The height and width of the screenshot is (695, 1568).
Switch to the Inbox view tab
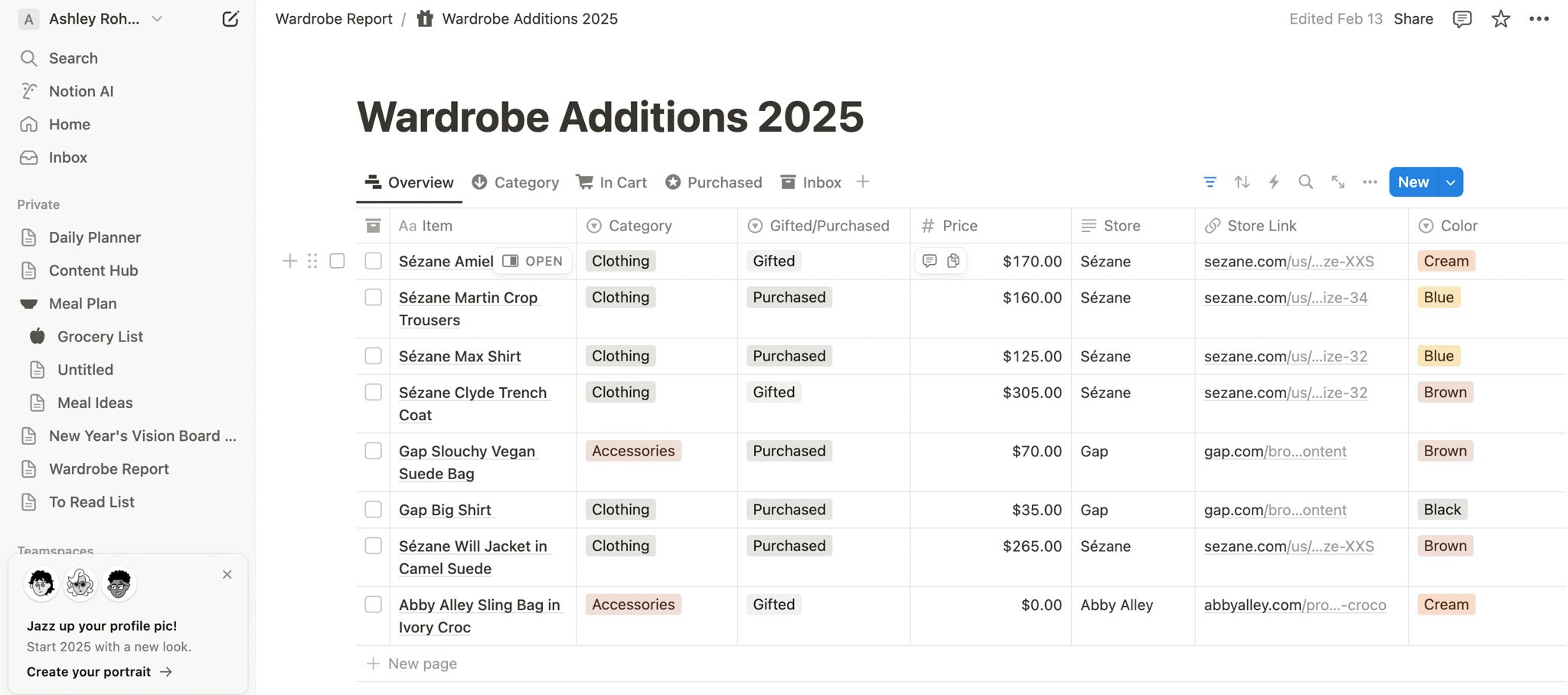click(811, 182)
